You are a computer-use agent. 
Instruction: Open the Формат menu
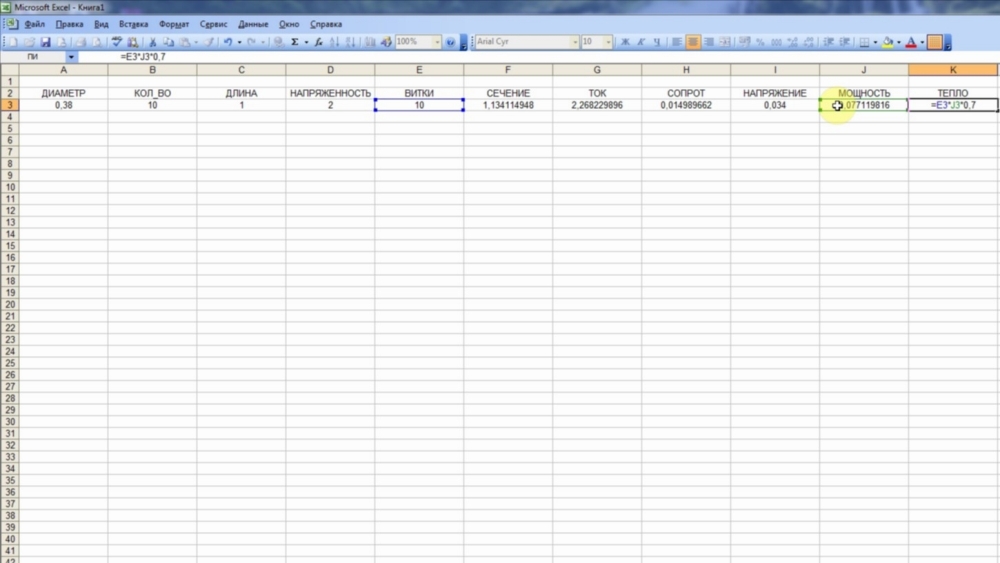click(x=173, y=24)
